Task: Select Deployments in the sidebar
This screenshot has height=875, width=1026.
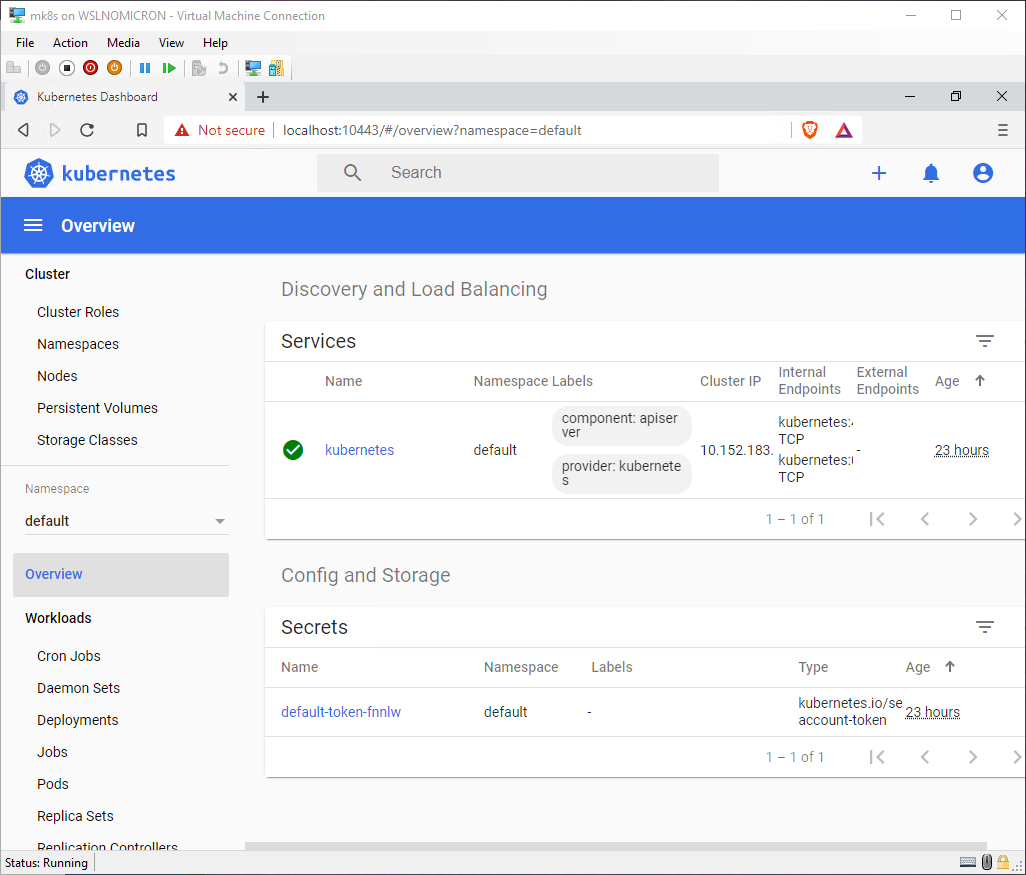Action: (78, 720)
